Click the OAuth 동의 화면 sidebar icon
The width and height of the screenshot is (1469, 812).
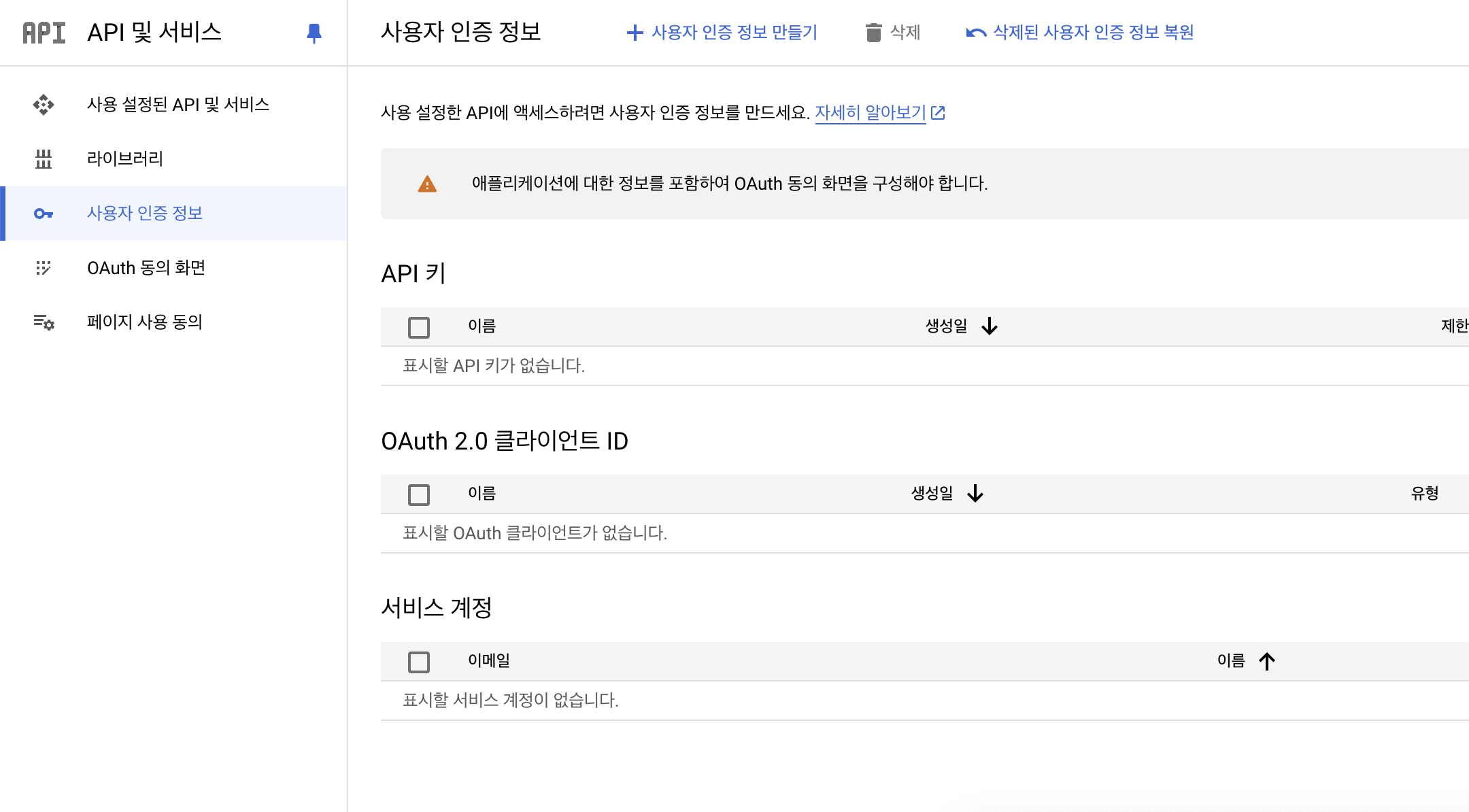[x=44, y=268]
